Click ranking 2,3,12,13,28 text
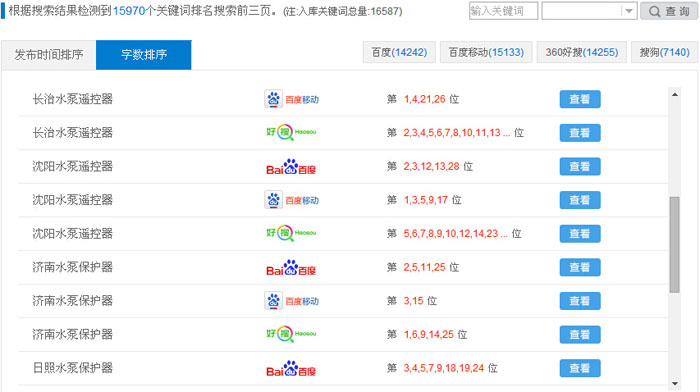 431,167
